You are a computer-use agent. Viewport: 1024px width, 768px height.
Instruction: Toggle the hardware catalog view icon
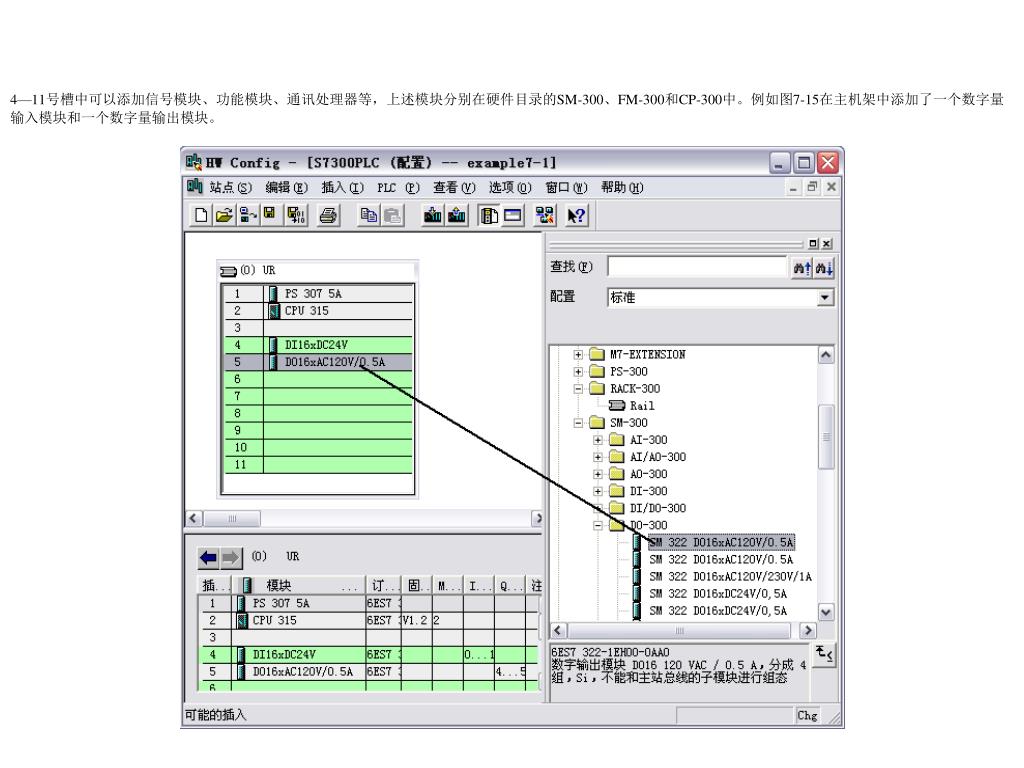(x=488, y=215)
